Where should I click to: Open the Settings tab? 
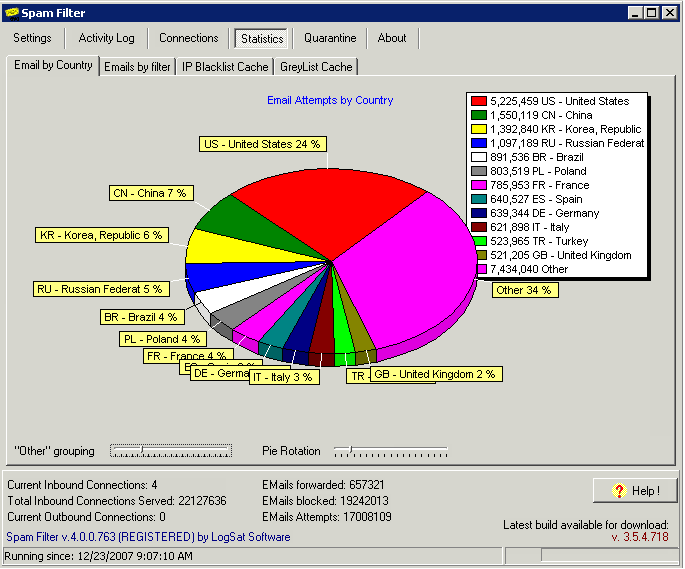point(33,38)
